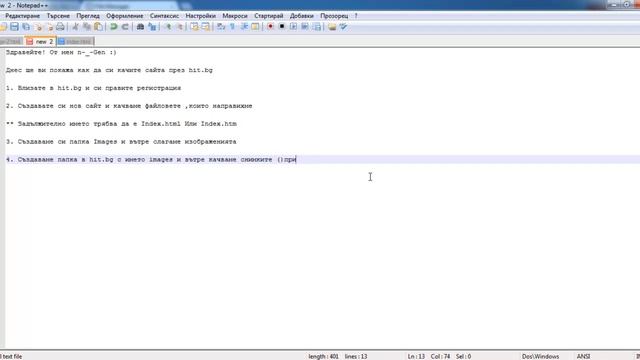Click 'Dos\Windows' line-ending status entry
This screenshot has width=640, height=360.
pos(540,356)
